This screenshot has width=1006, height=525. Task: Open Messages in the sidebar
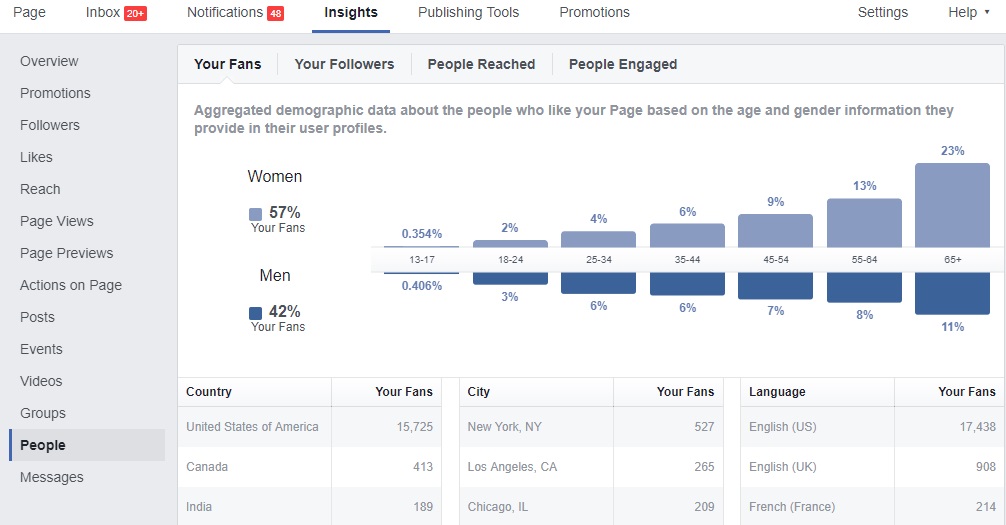52,477
